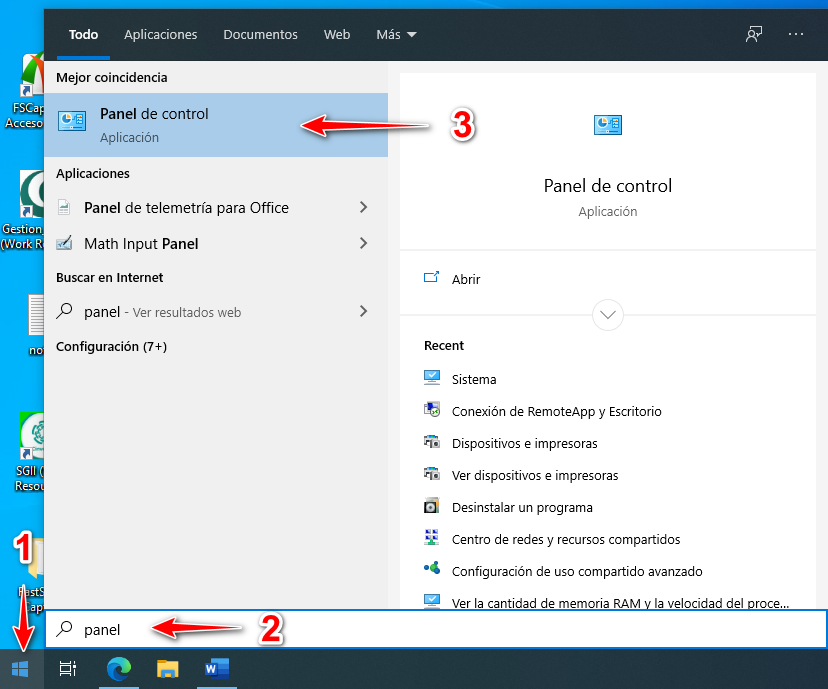Open Word from the taskbar
This screenshot has width=828, height=689.
click(x=217, y=669)
